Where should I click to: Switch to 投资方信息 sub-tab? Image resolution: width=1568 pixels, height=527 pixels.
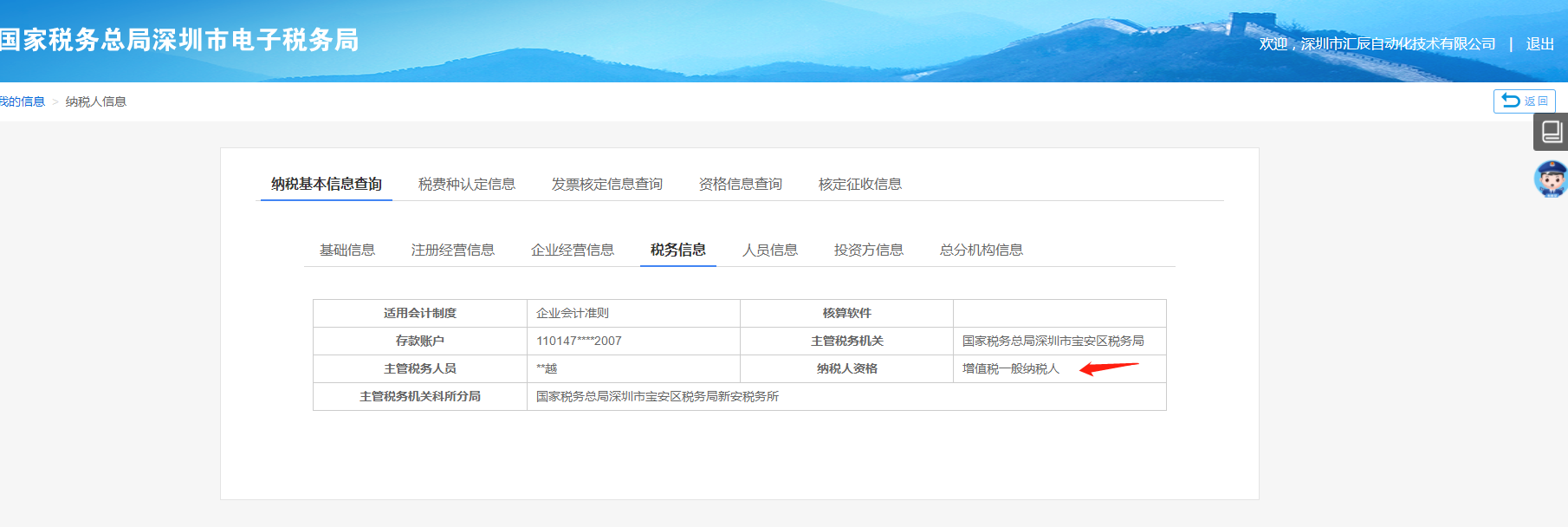[869, 250]
